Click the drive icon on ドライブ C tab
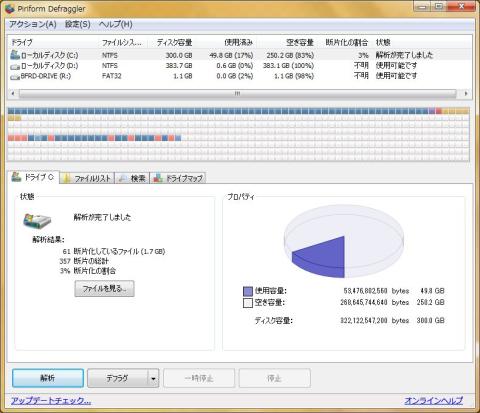The image size is (480, 413). click(16, 177)
